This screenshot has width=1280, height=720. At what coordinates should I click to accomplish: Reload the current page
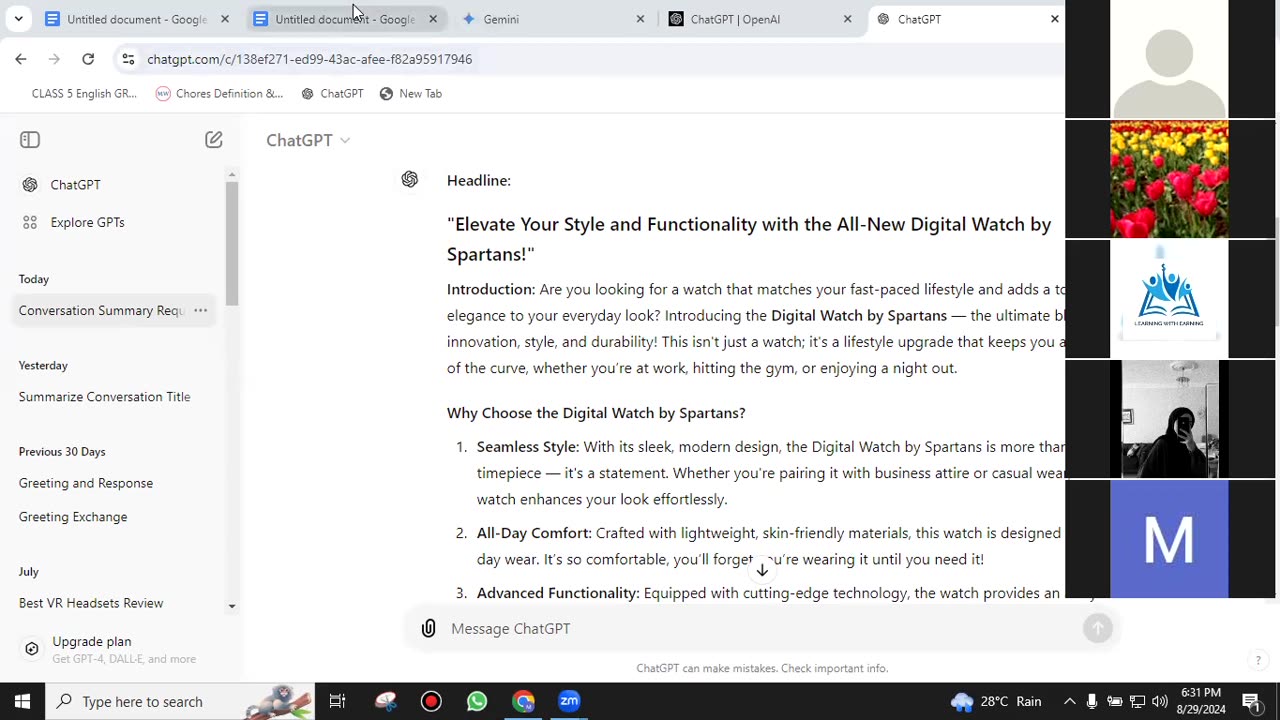pyautogui.click(x=88, y=59)
